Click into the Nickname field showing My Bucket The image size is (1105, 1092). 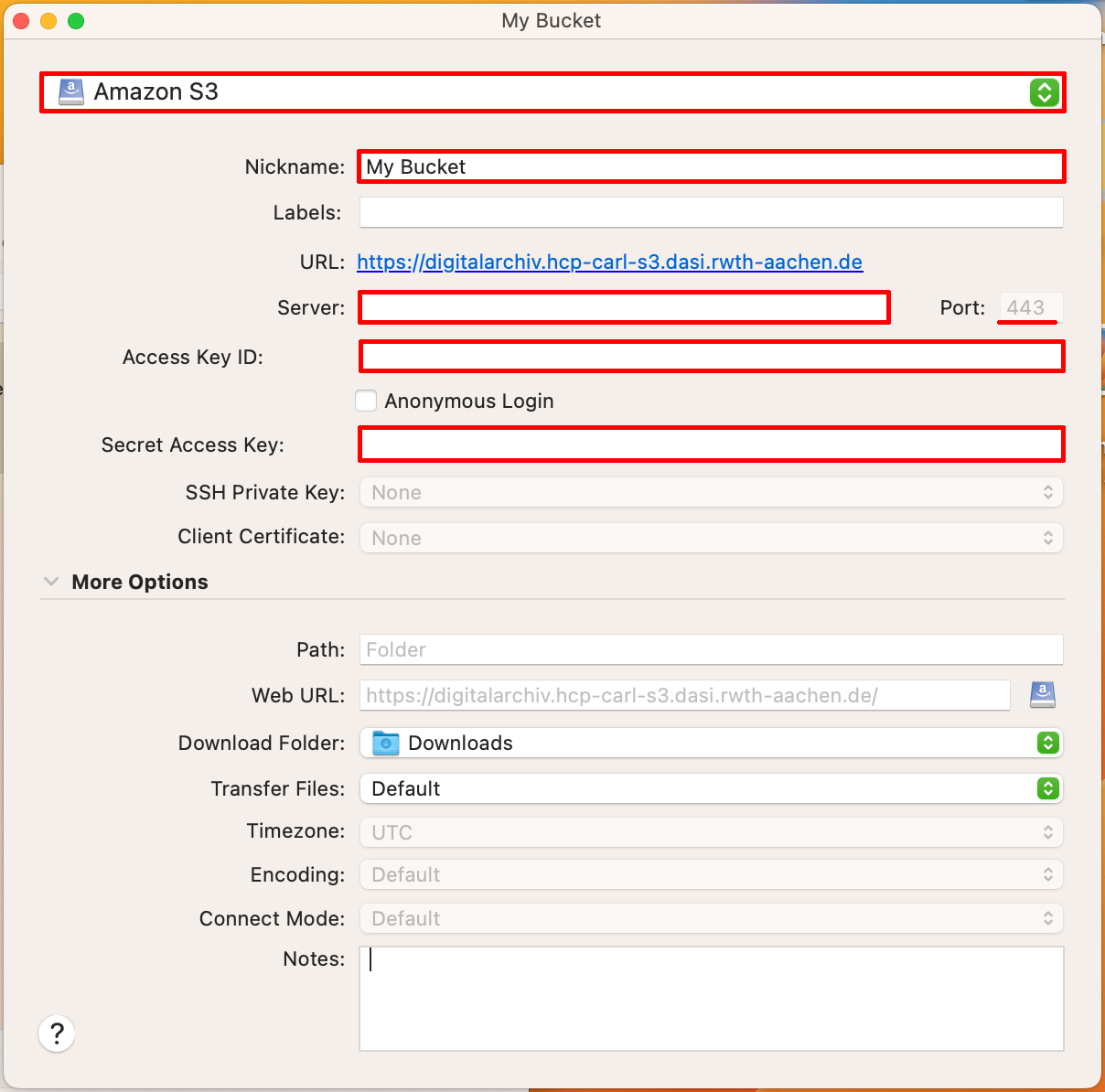tap(712, 166)
